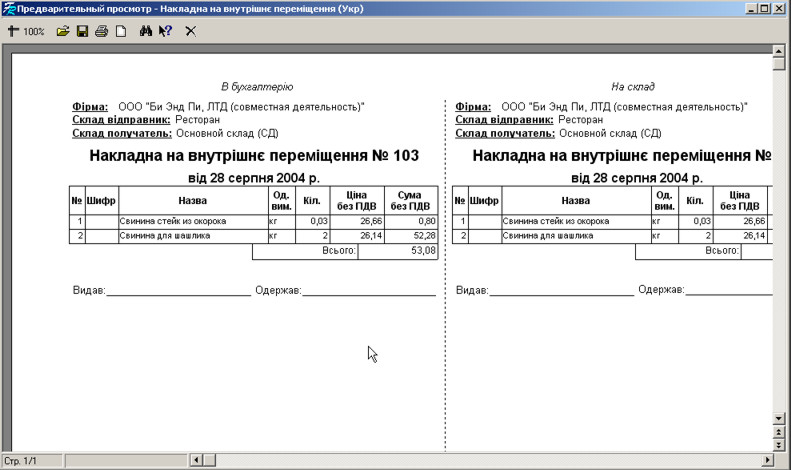The width and height of the screenshot is (791, 470).
Task: Open a saved report file
Action: pyautogui.click(x=63, y=32)
